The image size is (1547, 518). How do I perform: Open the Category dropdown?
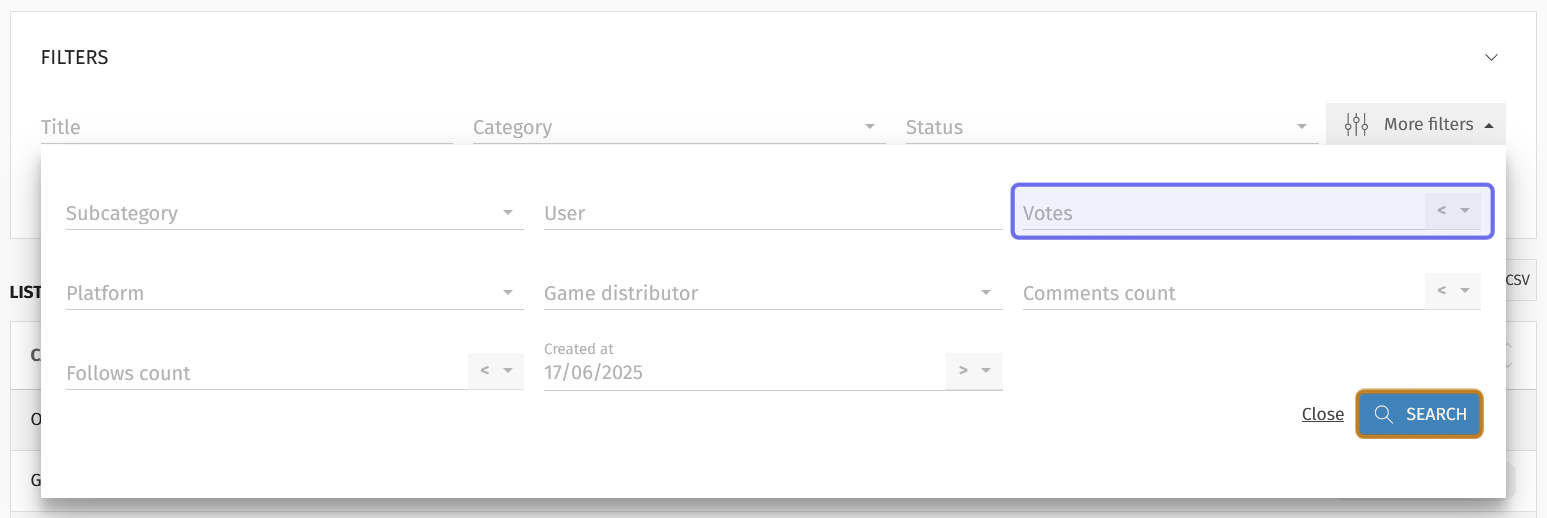point(679,127)
